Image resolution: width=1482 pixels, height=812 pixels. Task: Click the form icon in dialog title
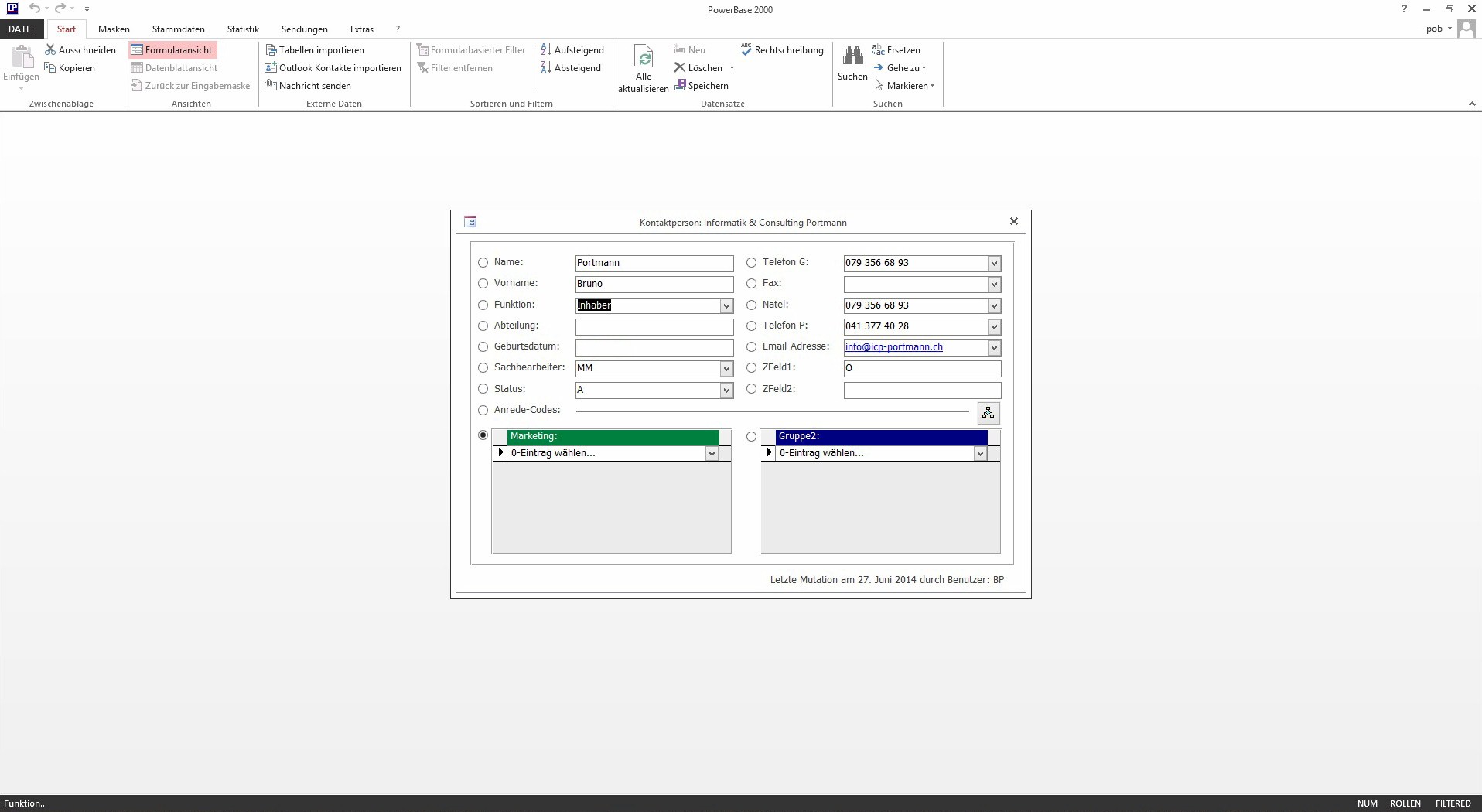tap(470, 222)
